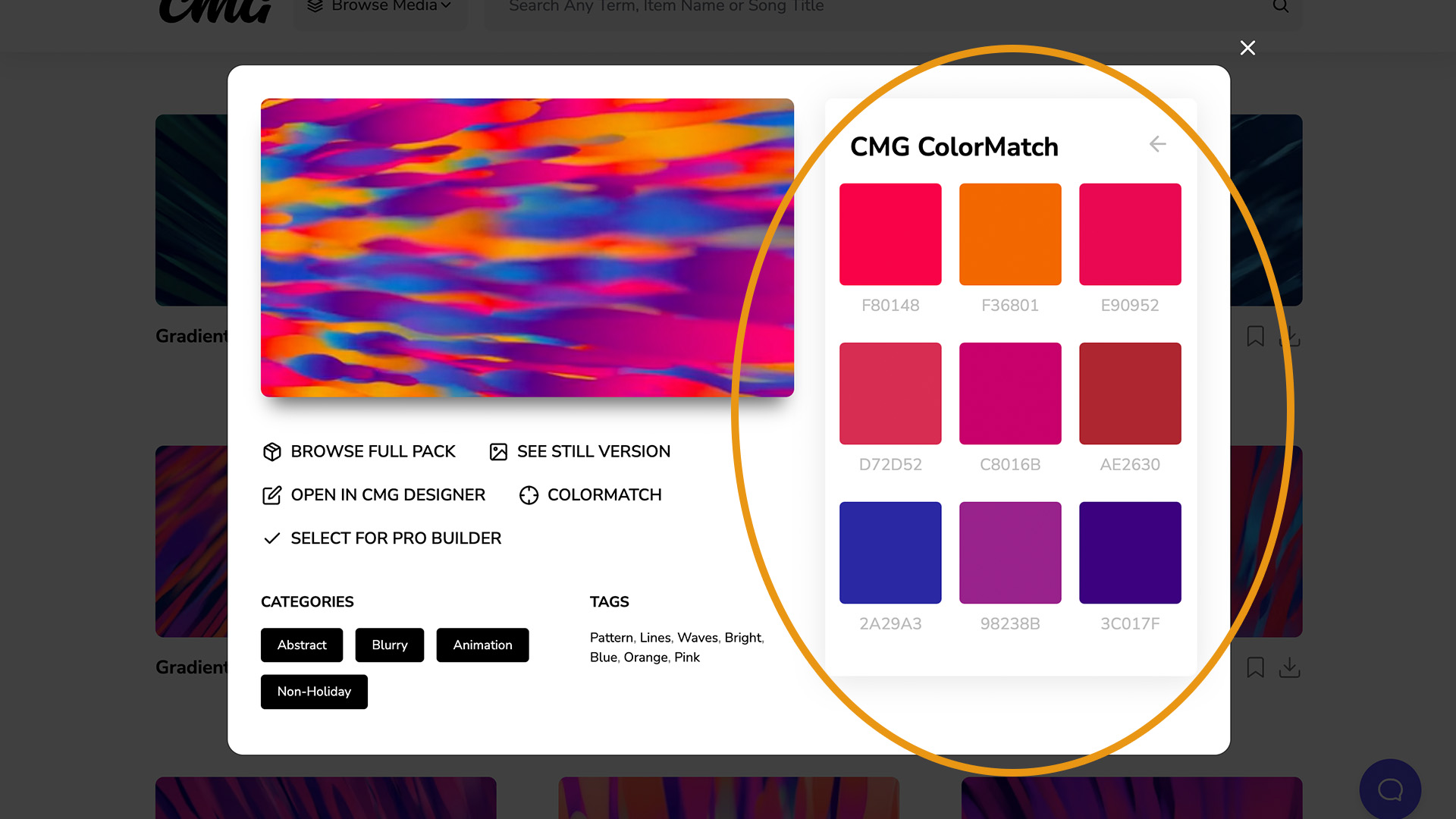Image resolution: width=1456 pixels, height=819 pixels.
Task: Click the F80148 hex code text
Action: pyautogui.click(x=890, y=306)
